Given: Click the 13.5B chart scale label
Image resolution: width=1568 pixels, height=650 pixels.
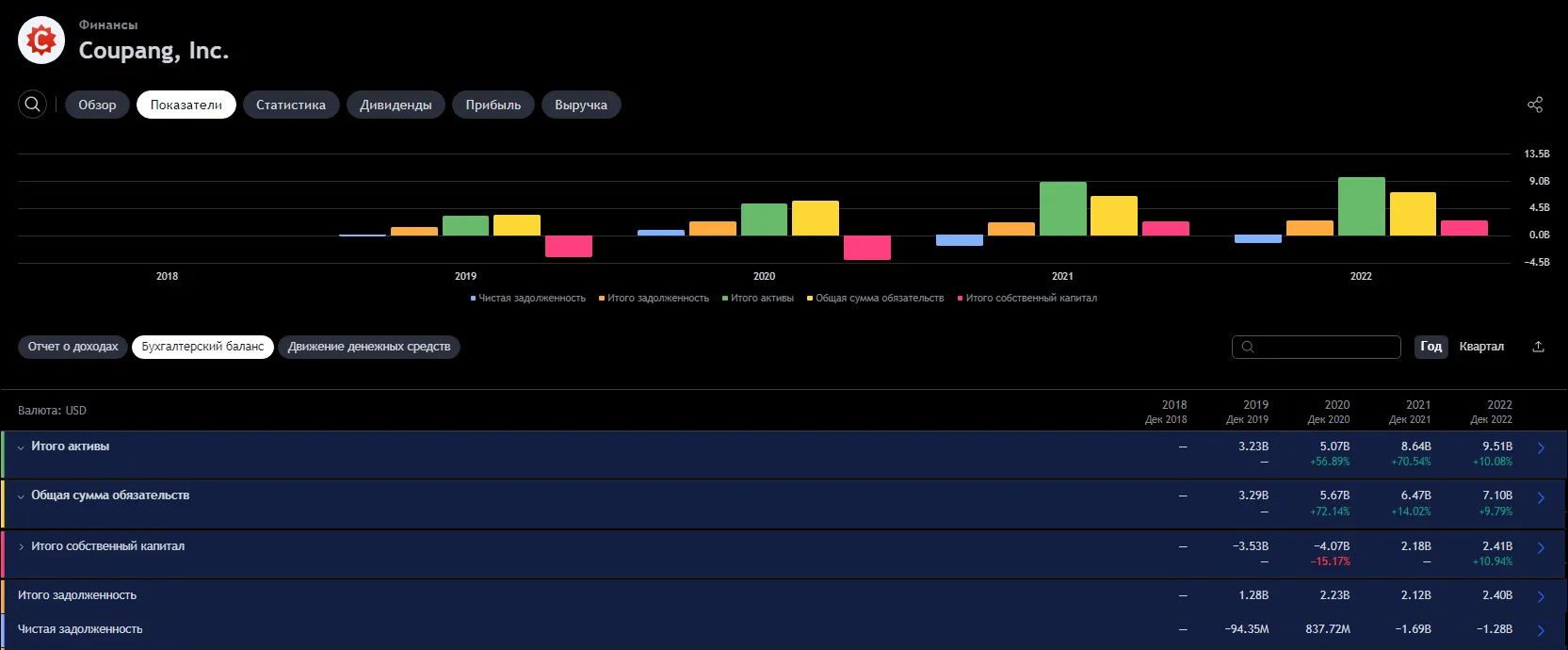Looking at the screenshot, I should click(x=1537, y=154).
